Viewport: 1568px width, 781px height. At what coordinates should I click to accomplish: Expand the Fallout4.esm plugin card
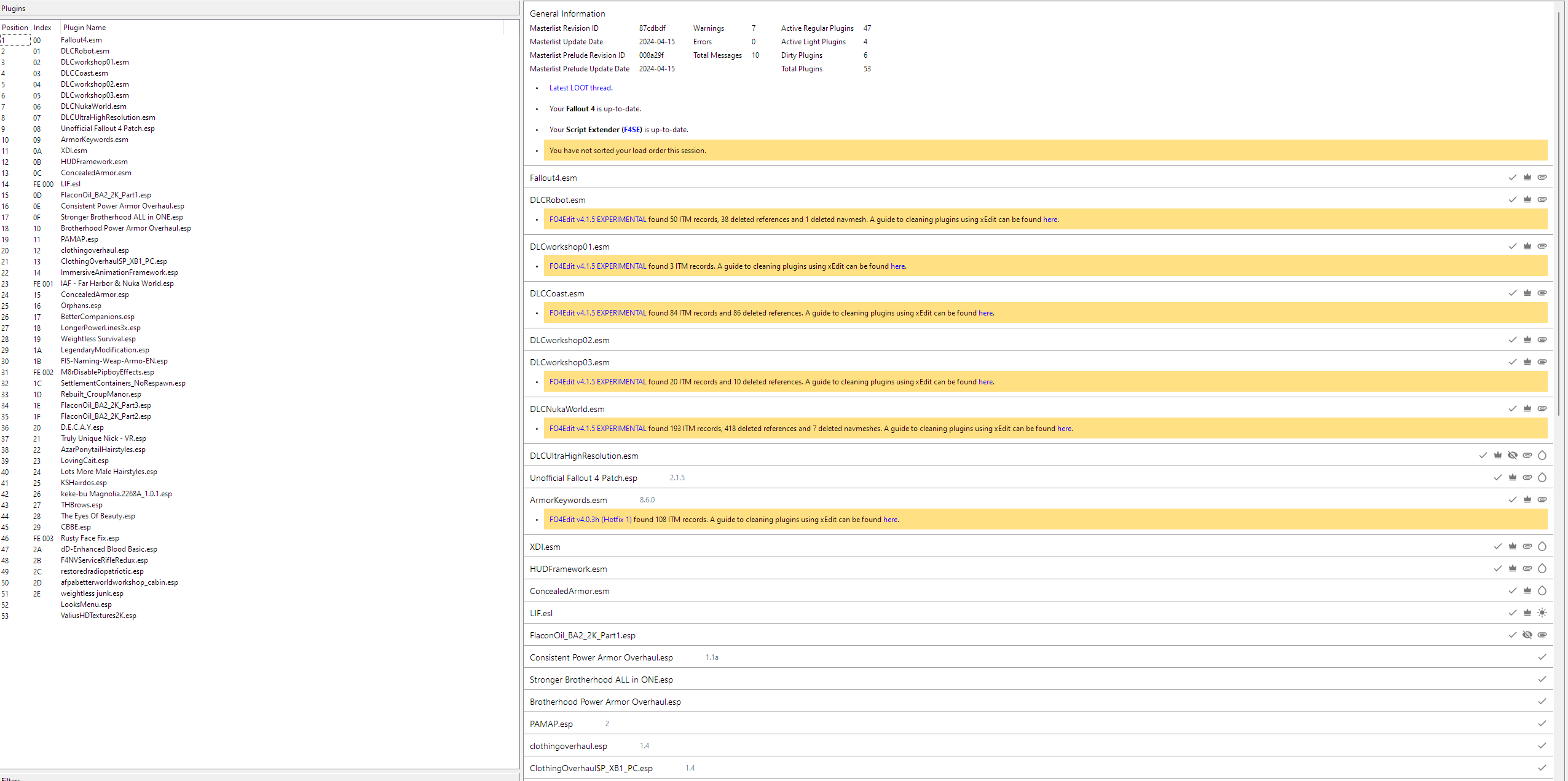pyautogui.click(x=553, y=178)
